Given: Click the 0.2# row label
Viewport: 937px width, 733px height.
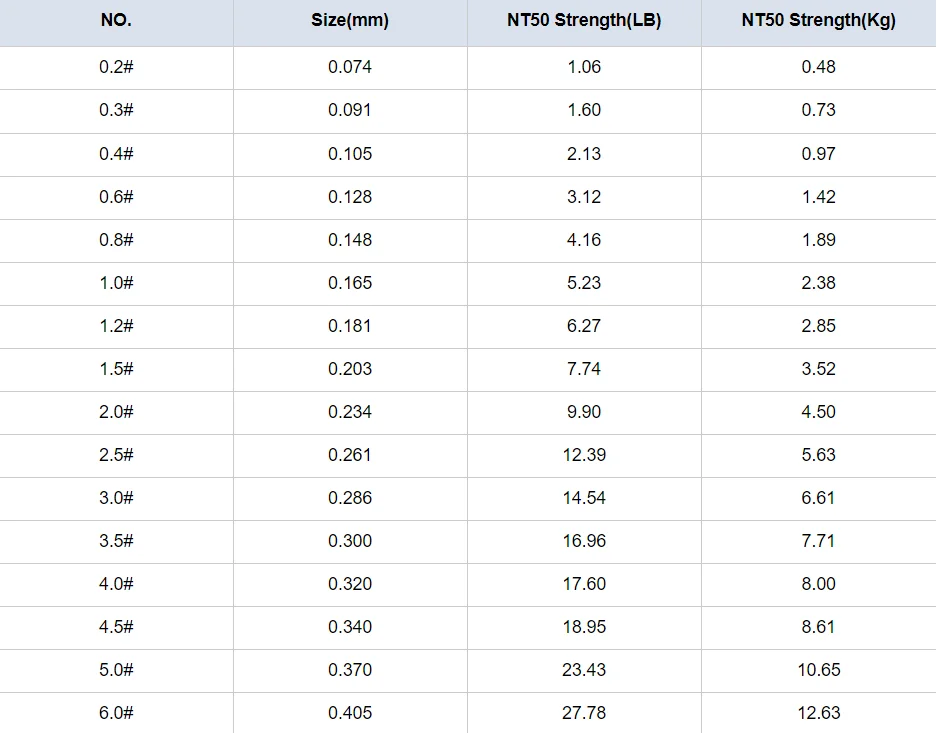Looking at the screenshot, I should click(116, 67).
